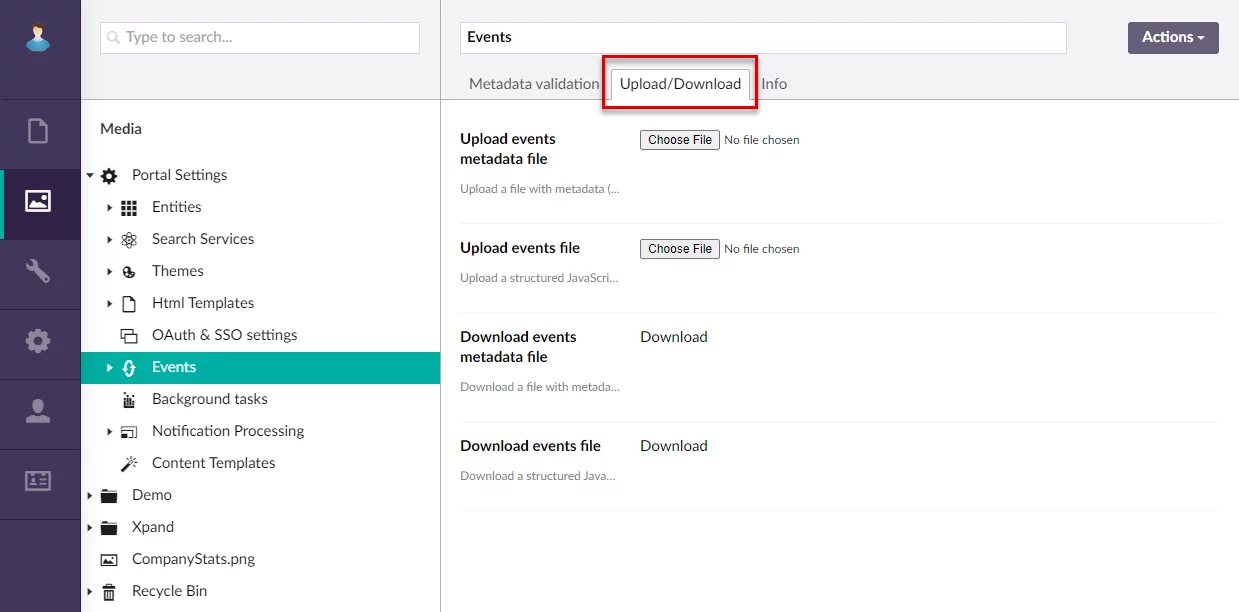Image resolution: width=1239 pixels, height=612 pixels.
Task: Open the Content section document icon
Action: click(38, 131)
